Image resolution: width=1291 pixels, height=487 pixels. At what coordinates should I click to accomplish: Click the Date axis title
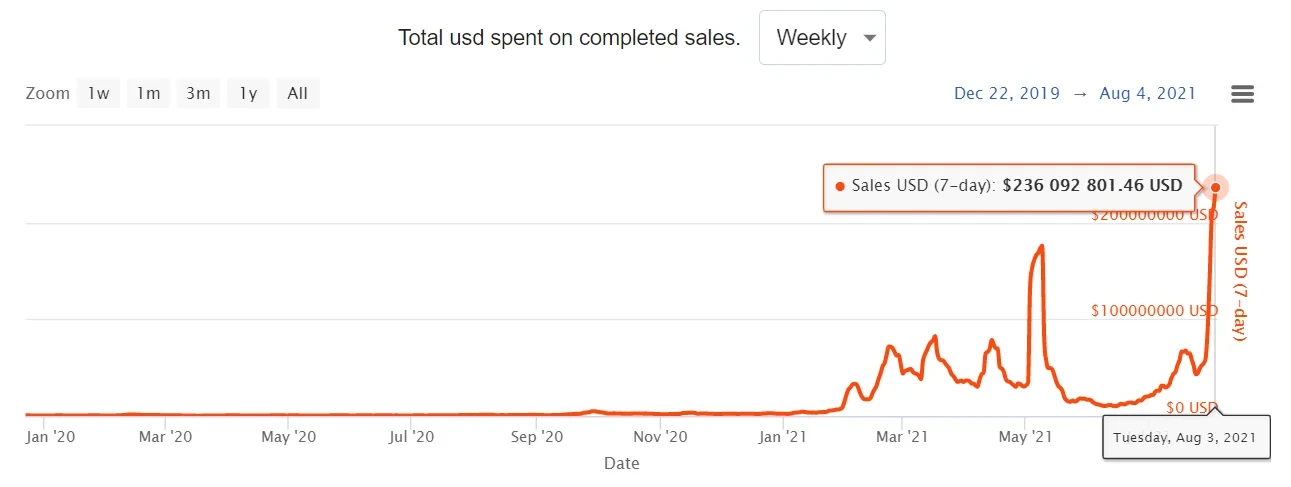coord(621,463)
